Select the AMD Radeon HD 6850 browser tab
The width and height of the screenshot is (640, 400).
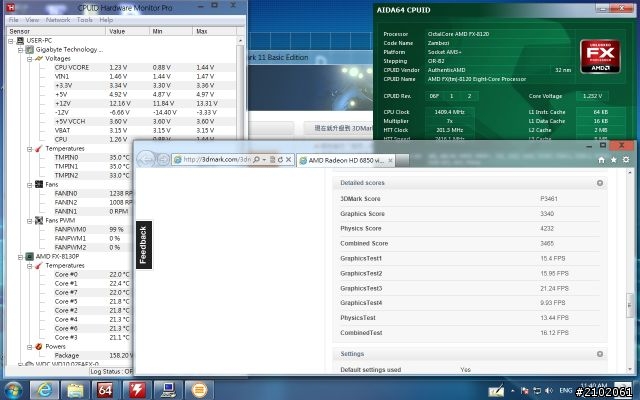click(x=346, y=160)
